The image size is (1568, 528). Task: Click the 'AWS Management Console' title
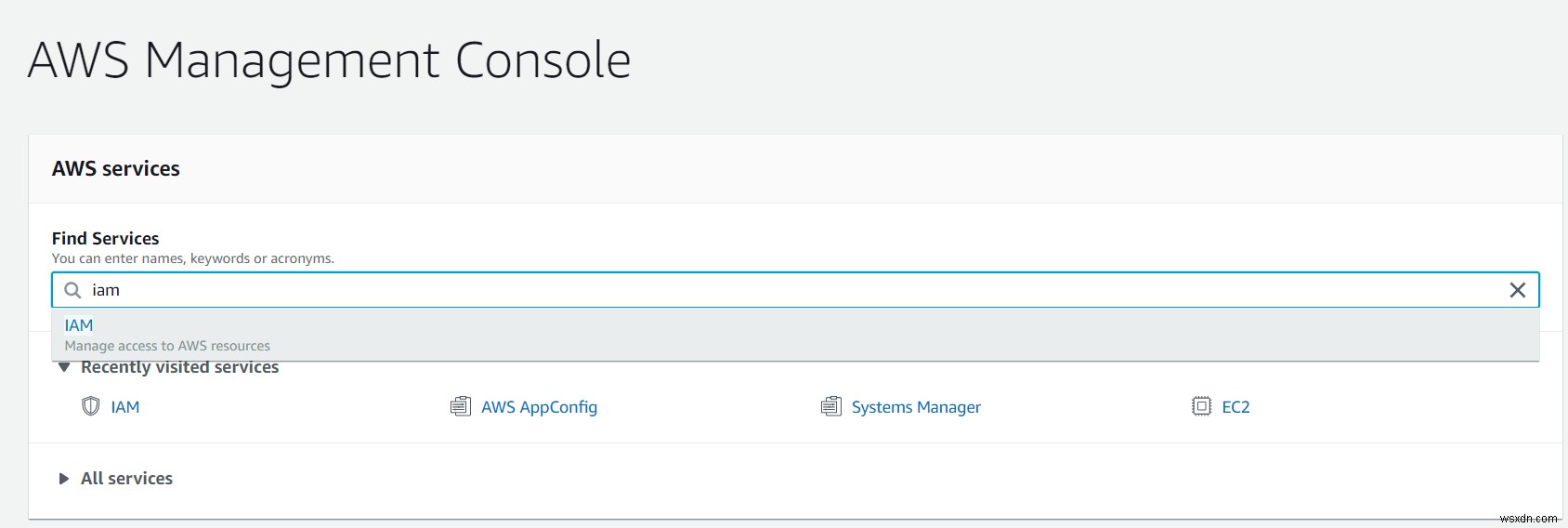click(330, 60)
